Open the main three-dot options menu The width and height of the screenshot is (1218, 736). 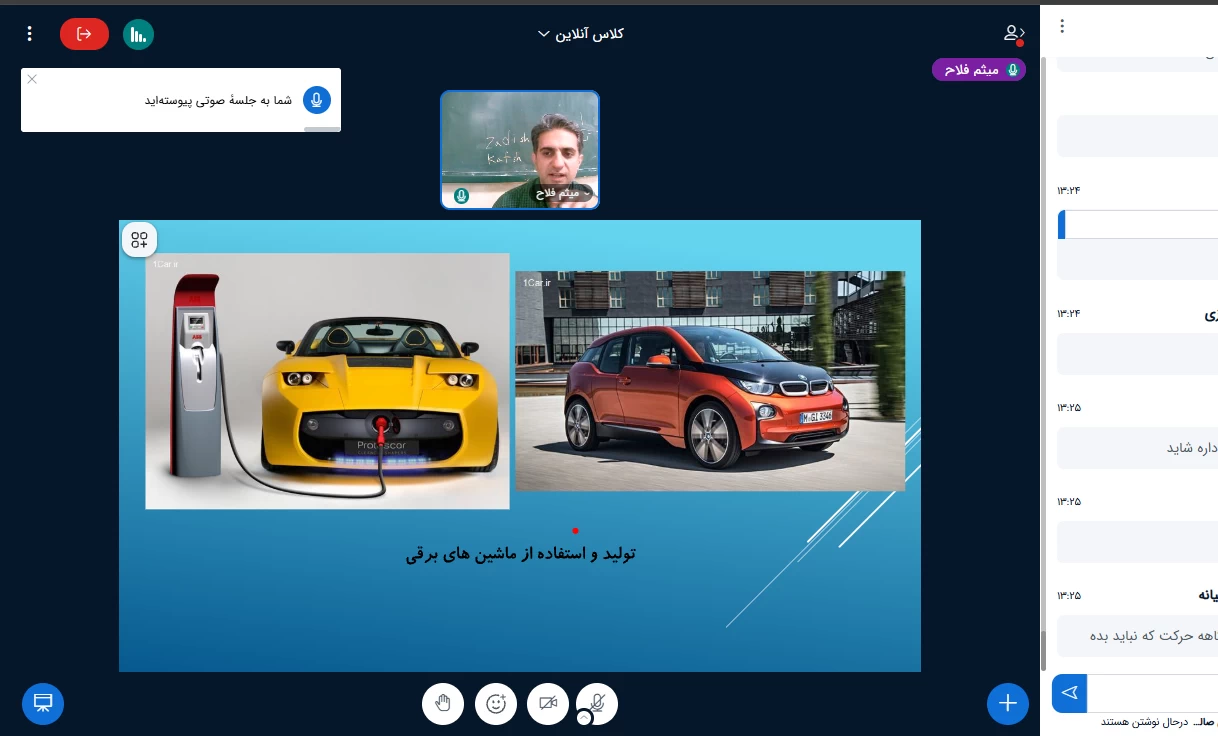click(x=30, y=34)
